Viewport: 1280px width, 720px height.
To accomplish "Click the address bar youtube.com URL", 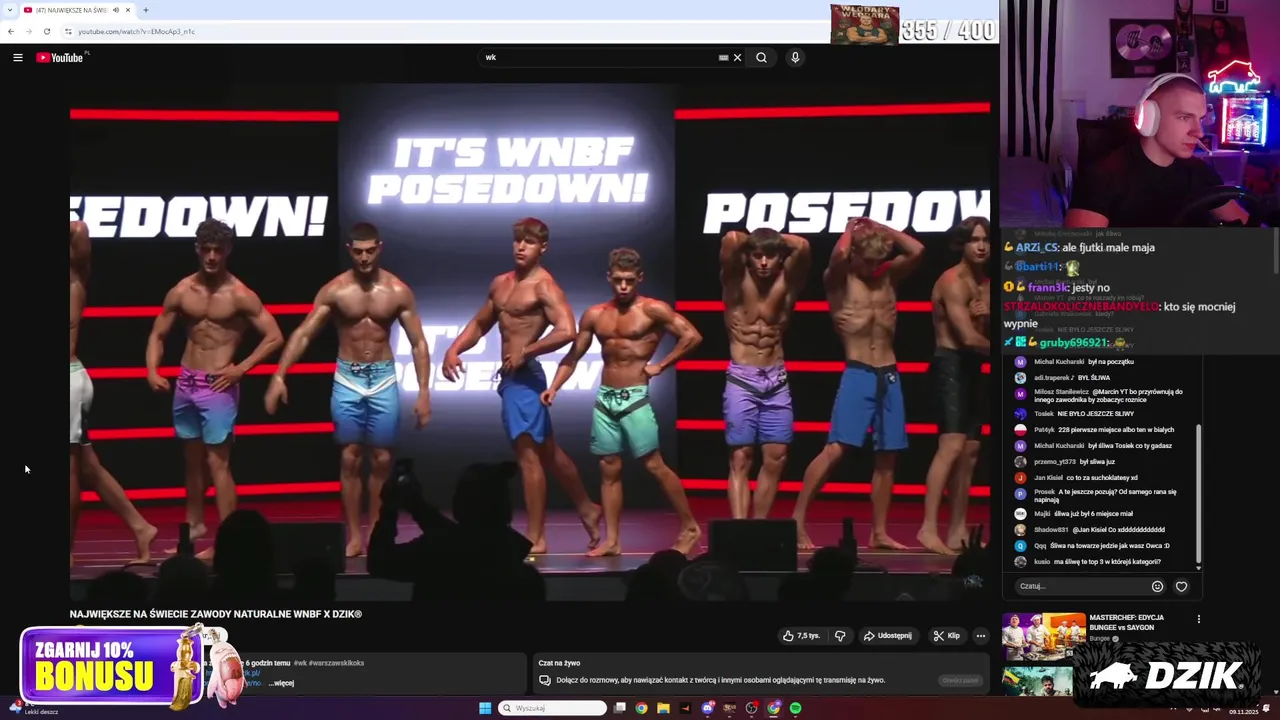I will coord(136,31).
